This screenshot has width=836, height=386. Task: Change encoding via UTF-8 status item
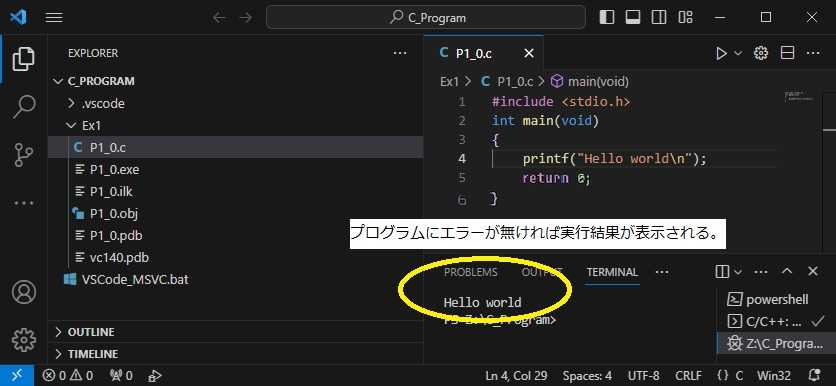coord(644,375)
